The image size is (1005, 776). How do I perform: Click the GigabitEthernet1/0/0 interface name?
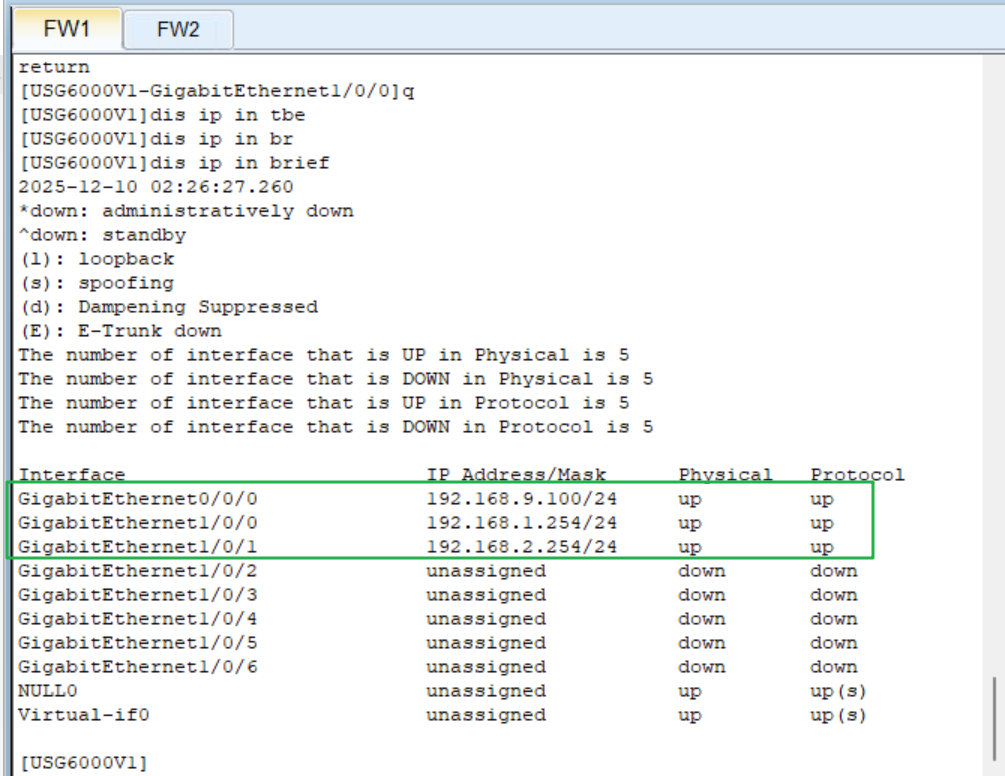[x=138, y=523]
